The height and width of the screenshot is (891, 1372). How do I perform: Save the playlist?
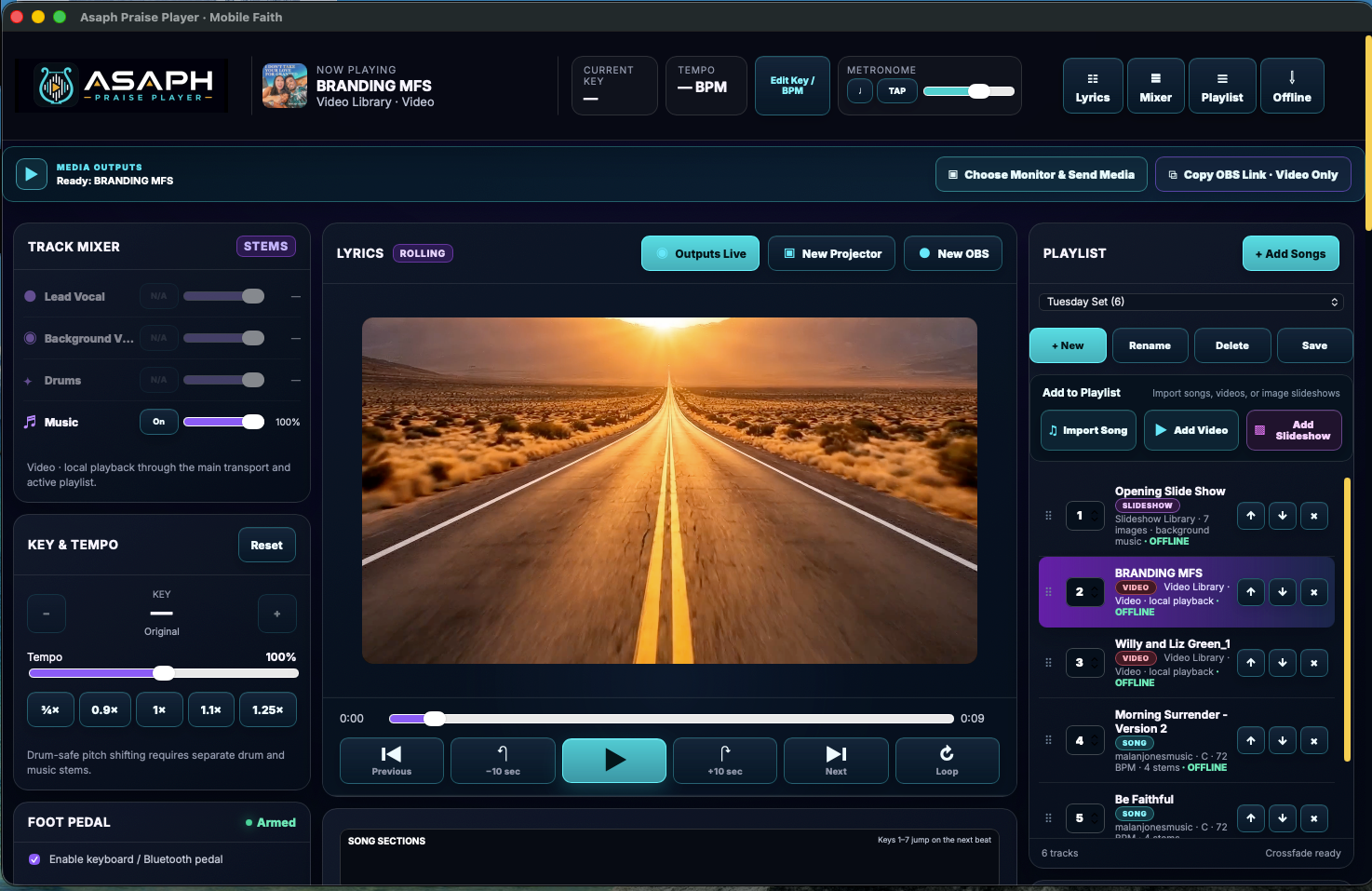(x=1314, y=345)
